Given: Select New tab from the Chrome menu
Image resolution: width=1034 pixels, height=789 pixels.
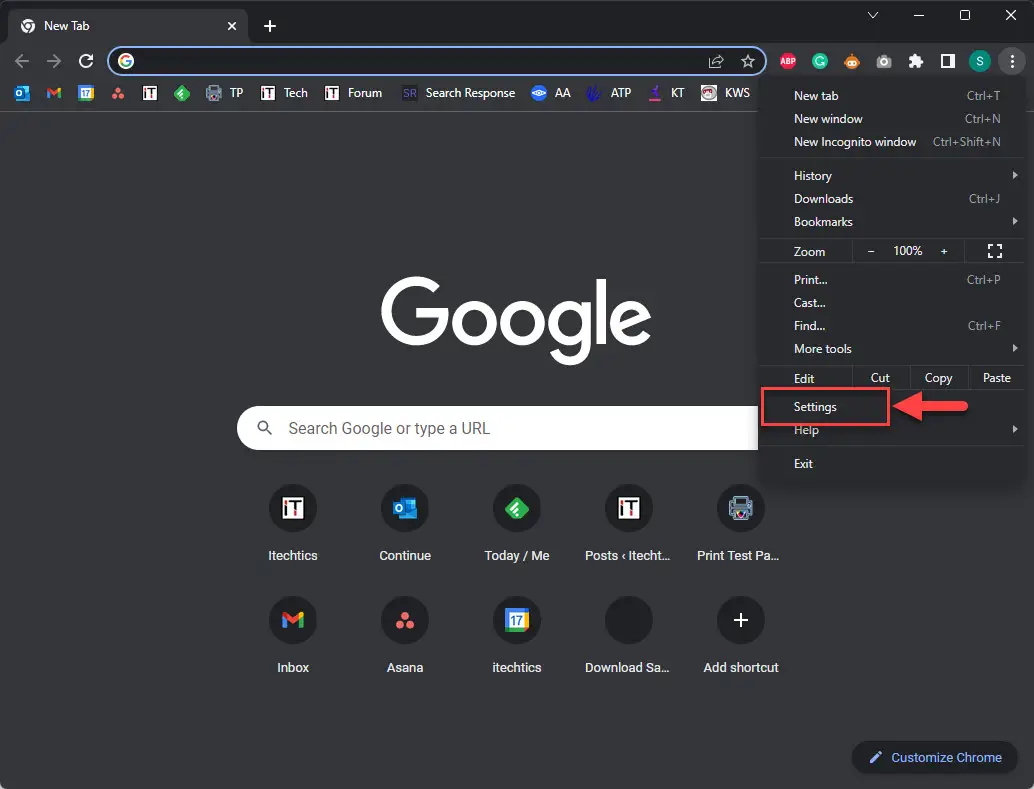Looking at the screenshot, I should click(892, 96).
